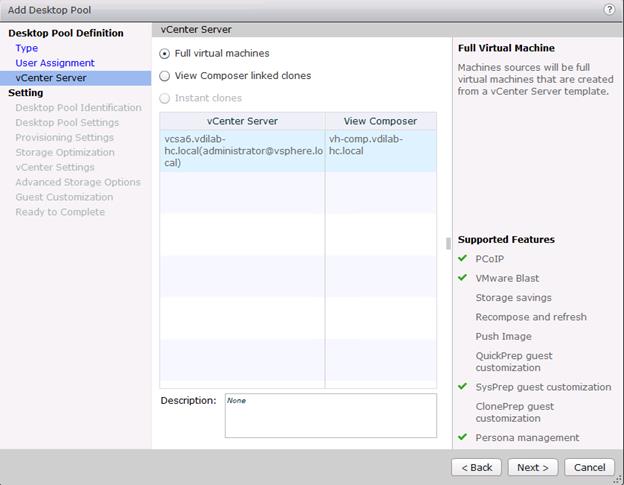Click the SysPrep guest customization checkmark
This screenshot has width=624, height=485.
462,386
